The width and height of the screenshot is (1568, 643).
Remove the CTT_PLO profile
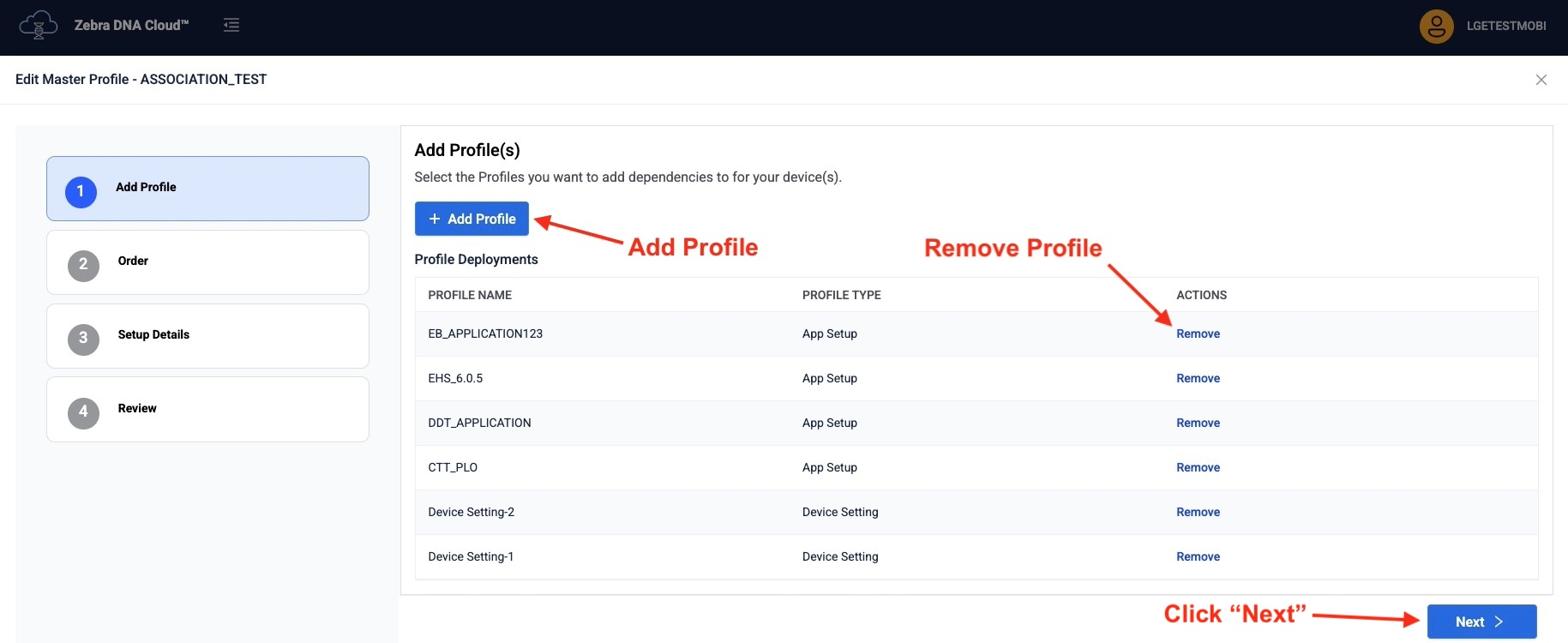click(x=1198, y=468)
